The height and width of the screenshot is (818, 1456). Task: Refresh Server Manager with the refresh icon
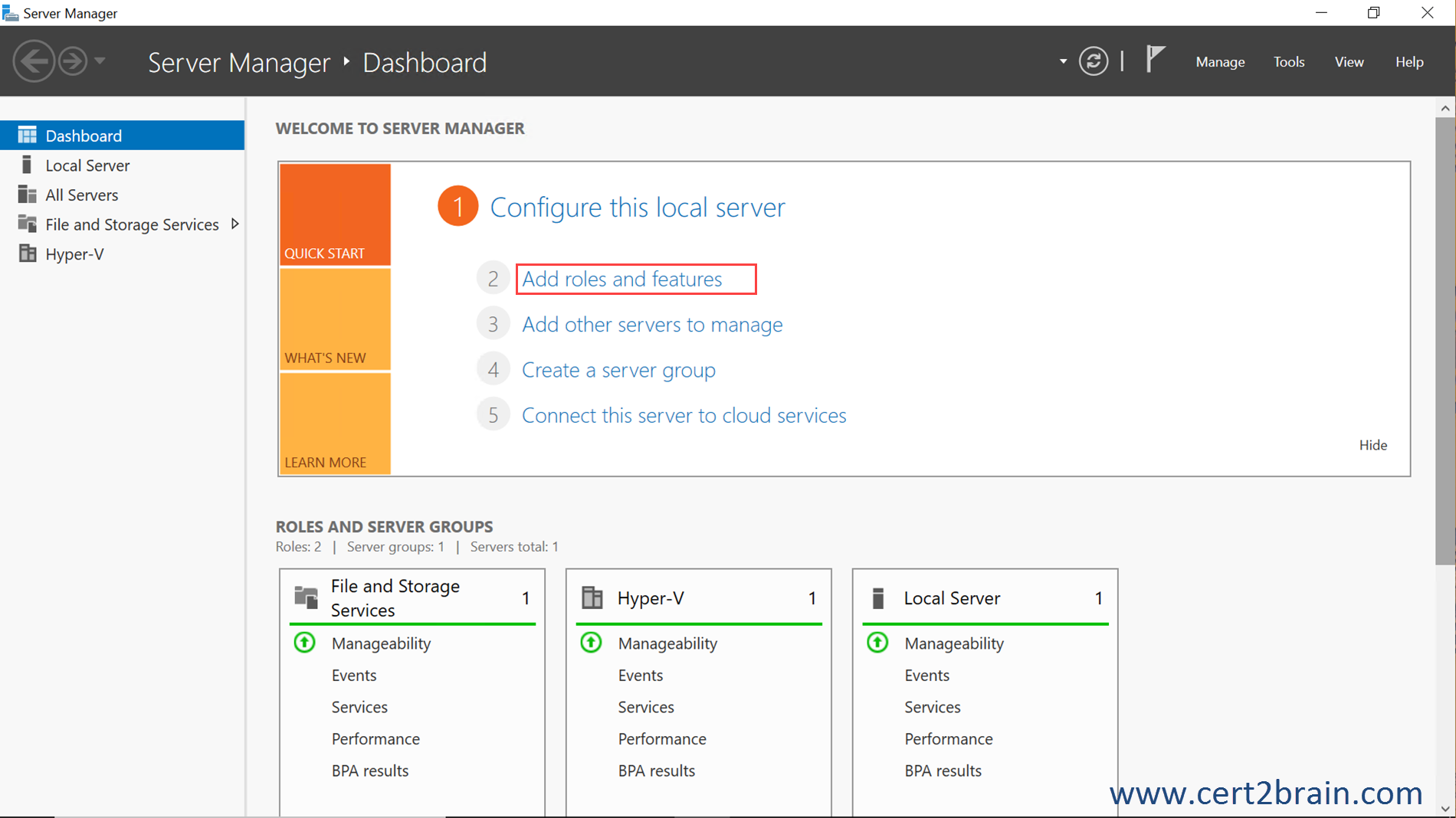click(x=1094, y=61)
